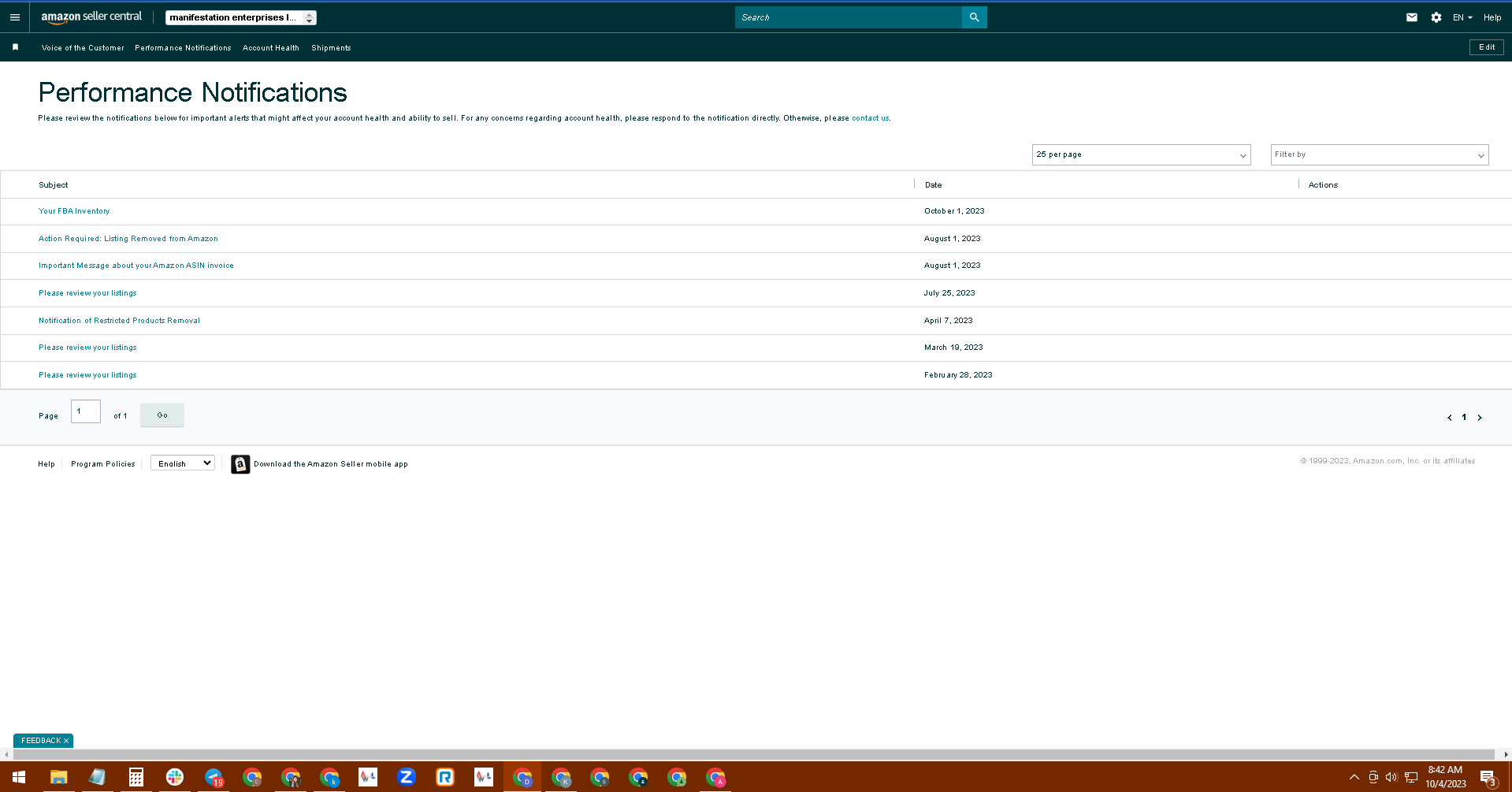Image resolution: width=1512 pixels, height=792 pixels.
Task: Open the Zoom app on the taskbar
Action: click(407, 777)
